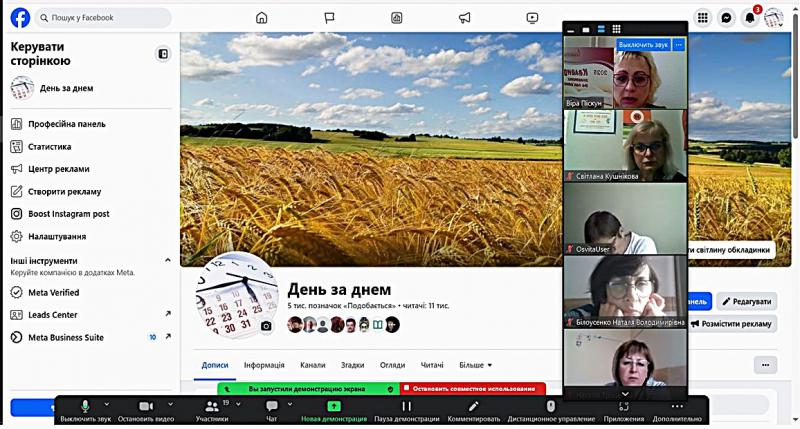The width and height of the screenshot is (800, 429).
Task: Show more participants with the down chevron
Action: click(x=624, y=394)
